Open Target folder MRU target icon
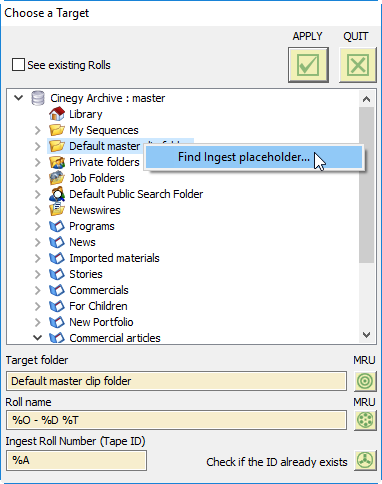The height and width of the screenshot is (484, 382). click(x=365, y=381)
